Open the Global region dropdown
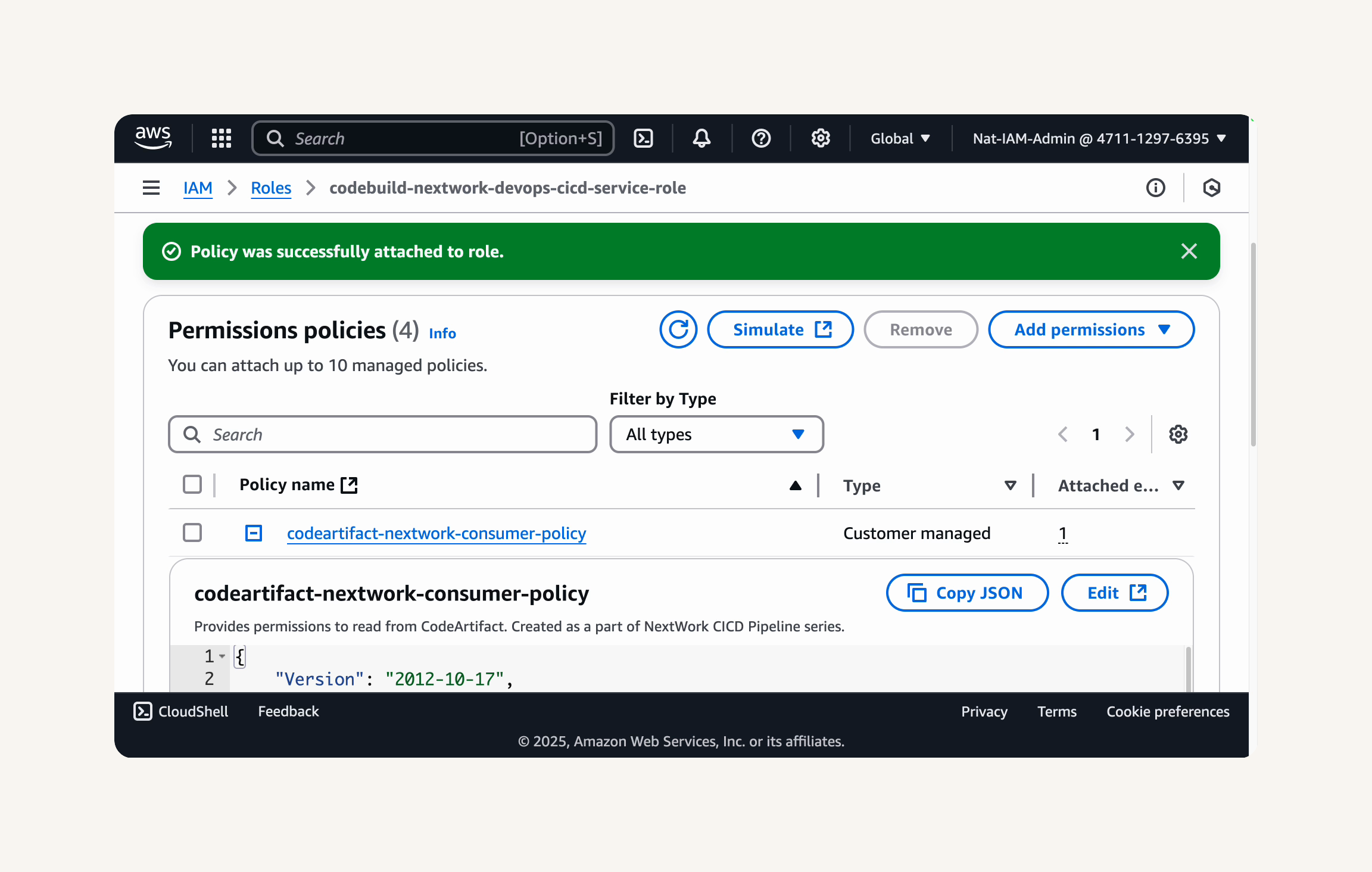The height and width of the screenshot is (872, 1372). tap(900, 138)
